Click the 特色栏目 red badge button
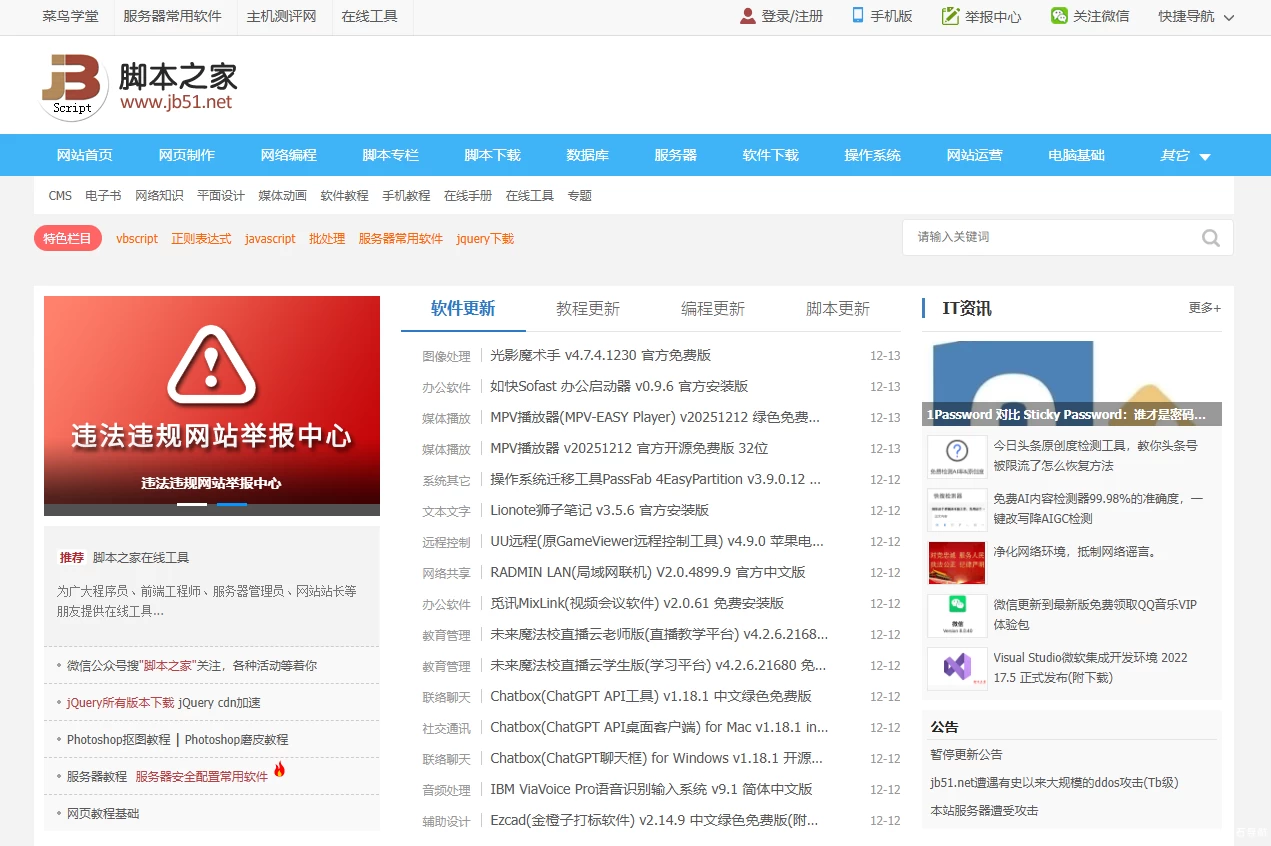The height and width of the screenshot is (846, 1271). pos(68,239)
